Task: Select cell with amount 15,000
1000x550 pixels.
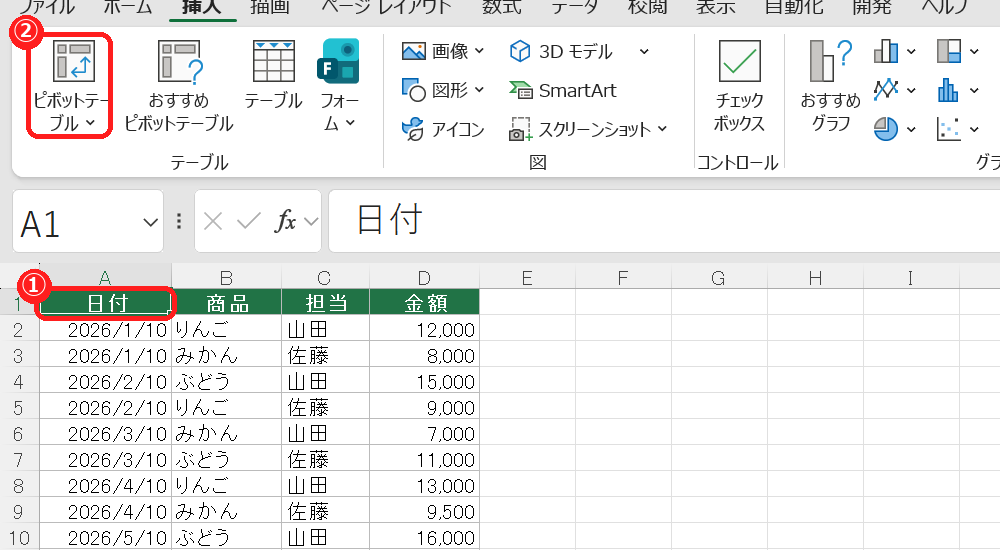Action: pos(425,382)
